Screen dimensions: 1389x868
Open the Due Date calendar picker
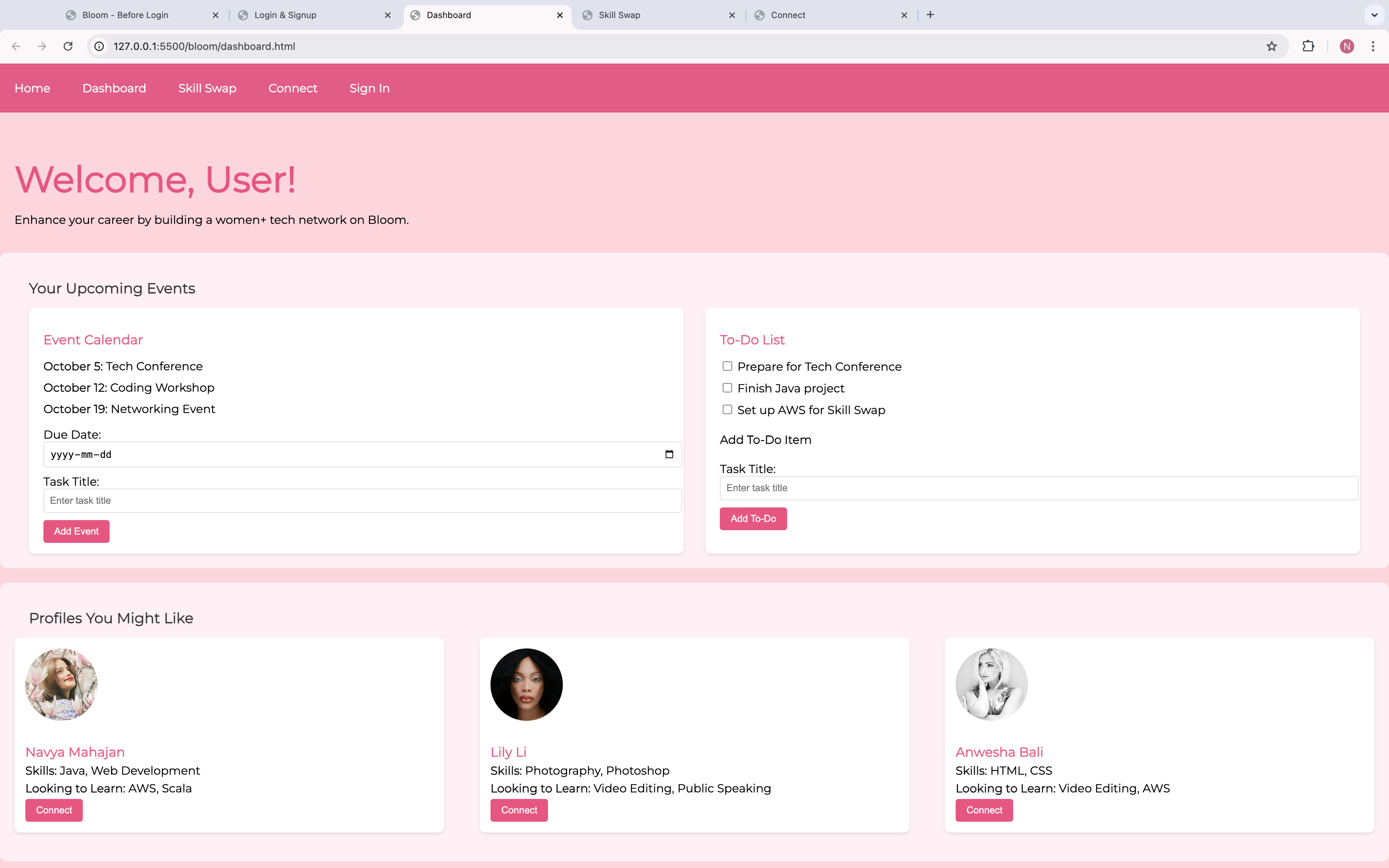pyautogui.click(x=669, y=454)
